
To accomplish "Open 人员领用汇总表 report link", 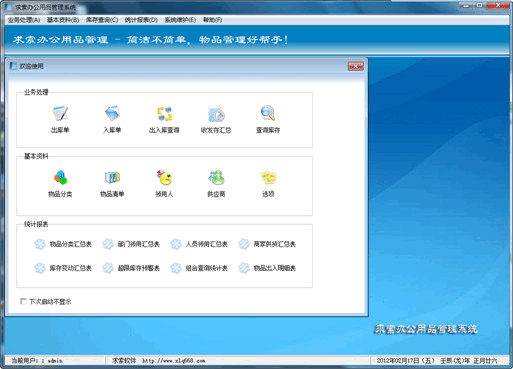I will (x=207, y=244).
